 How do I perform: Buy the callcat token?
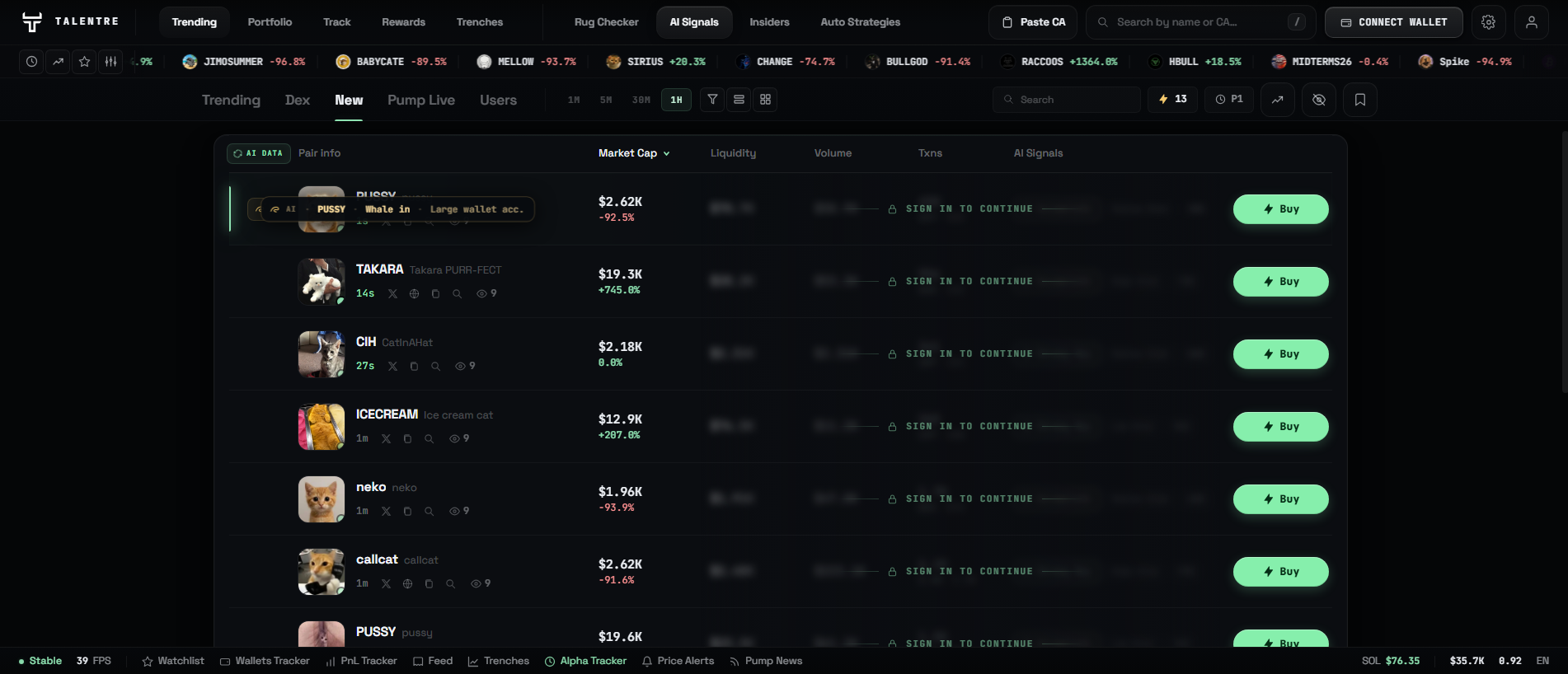coord(1280,572)
